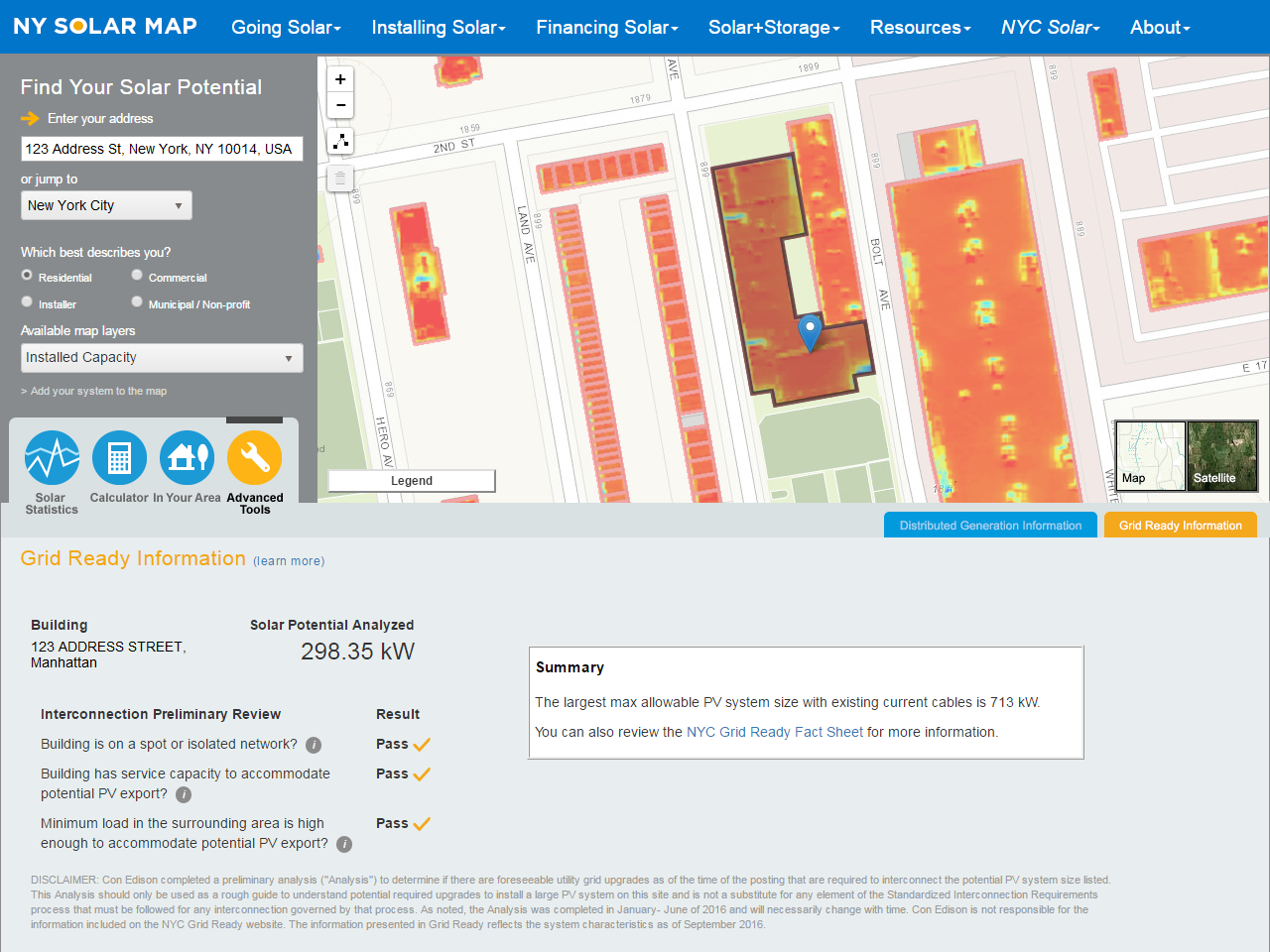Select the Installer radio button

27,301
